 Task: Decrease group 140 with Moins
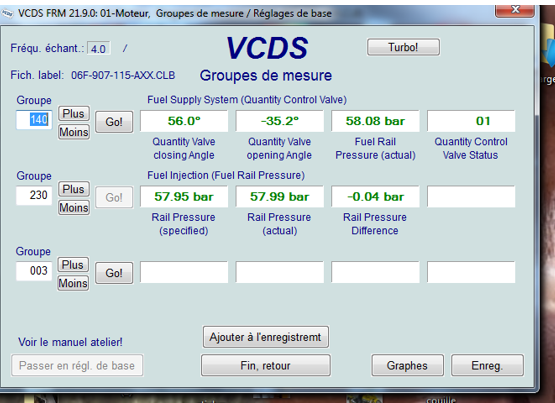(74, 132)
